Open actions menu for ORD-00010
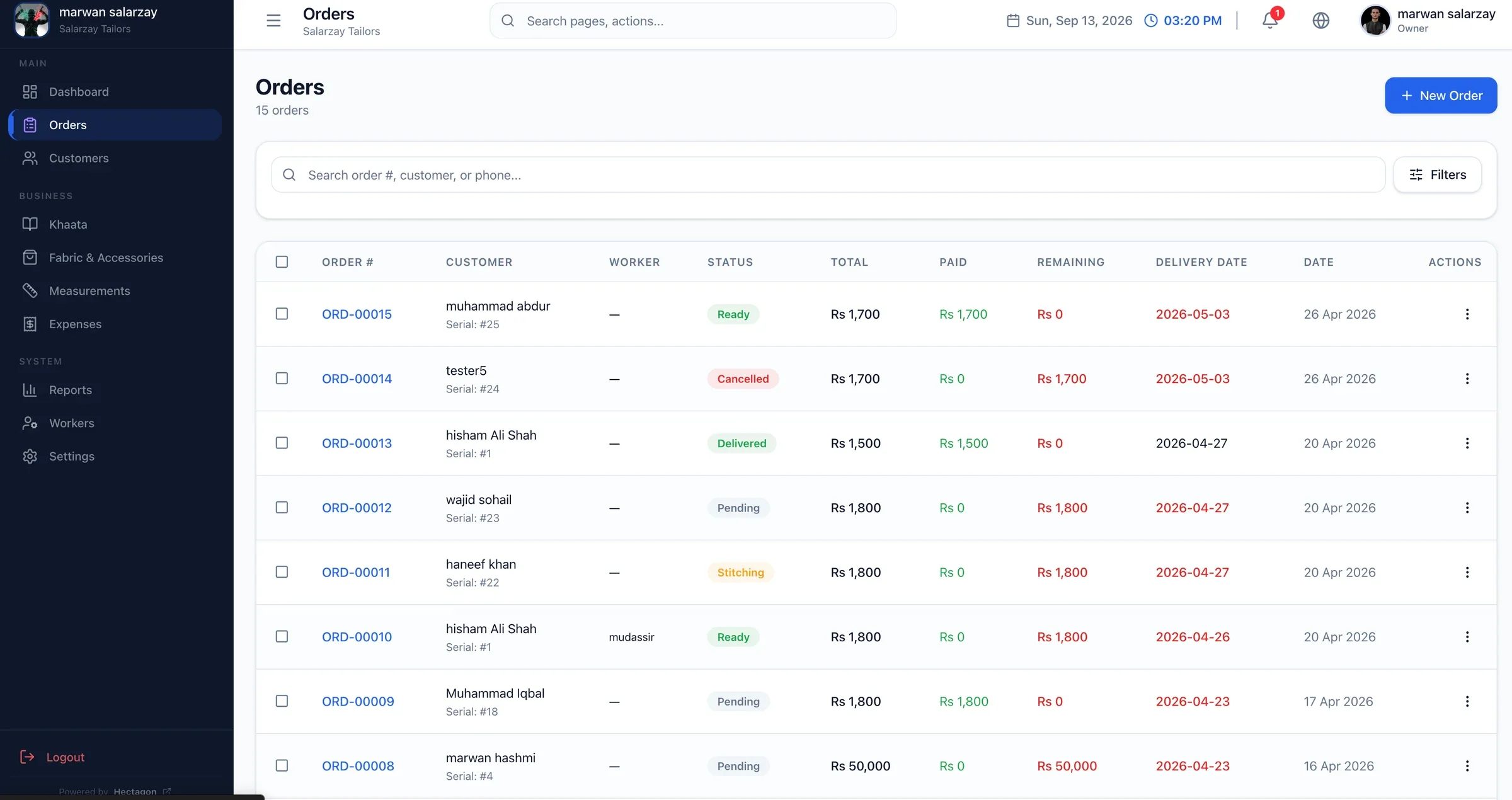The image size is (1512, 800). point(1467,637)
